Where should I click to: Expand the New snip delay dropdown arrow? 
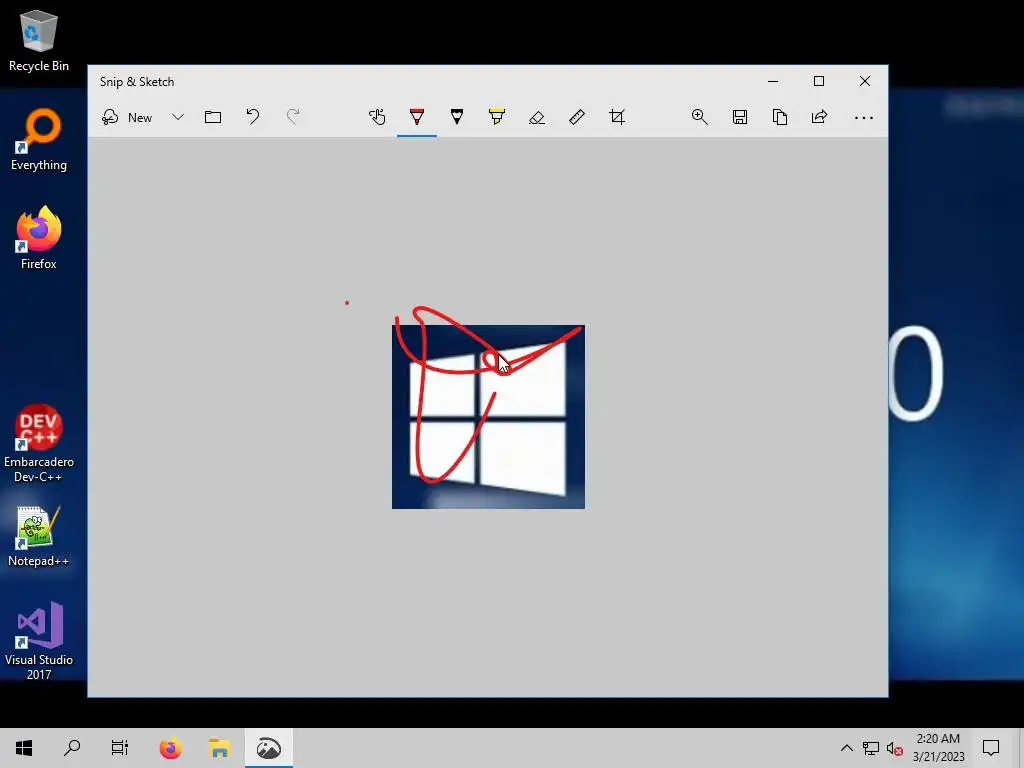coord(178,118)
